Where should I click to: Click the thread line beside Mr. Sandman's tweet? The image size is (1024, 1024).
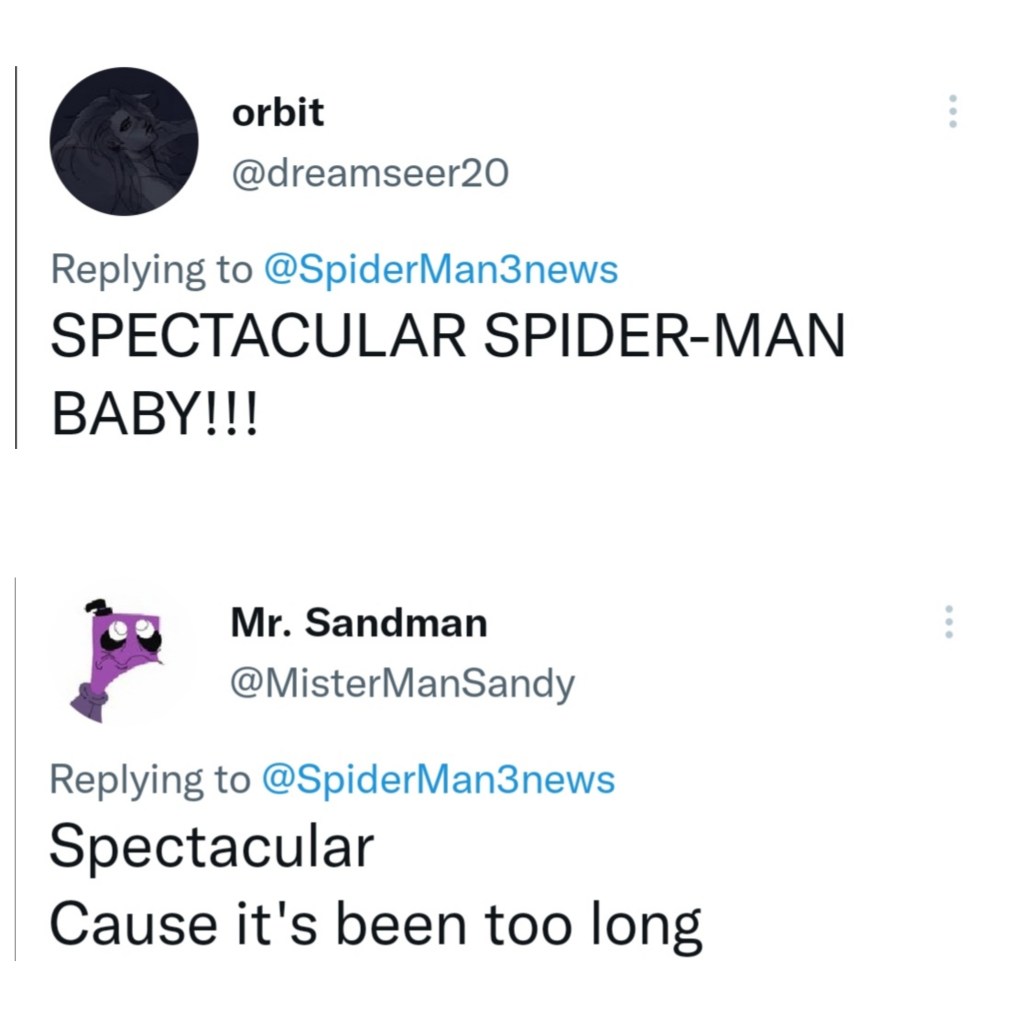(16, 770)
